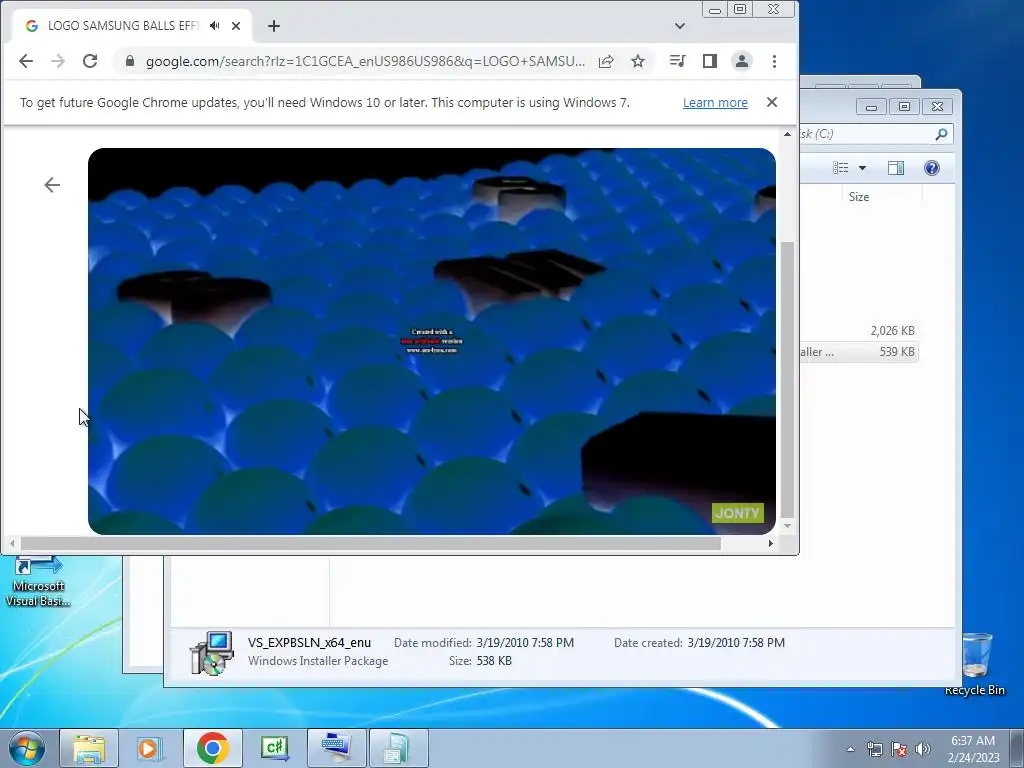View site info via the padlock icon

point(130,61)
